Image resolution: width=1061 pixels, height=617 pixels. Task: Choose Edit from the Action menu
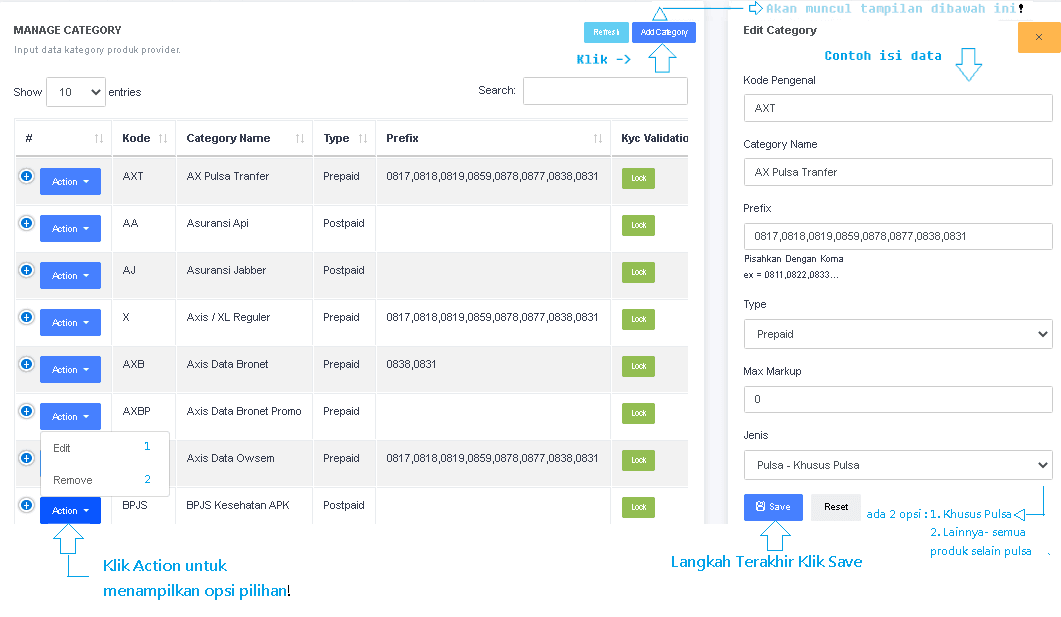(x=62, y=448)
